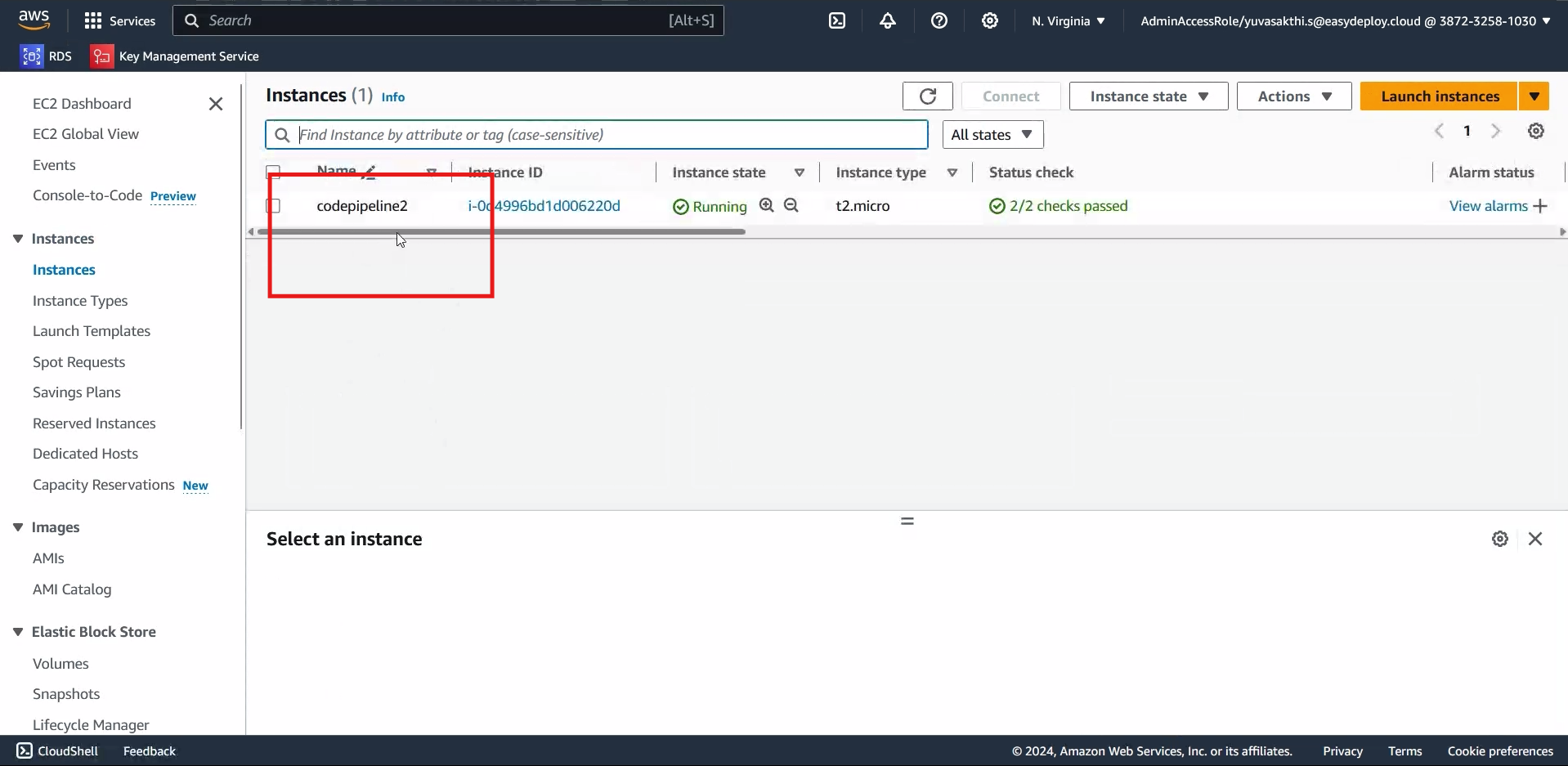1568x766 pixels.
Task: Open Instance Types in the sidebar
Action: (x=80, y=301)
